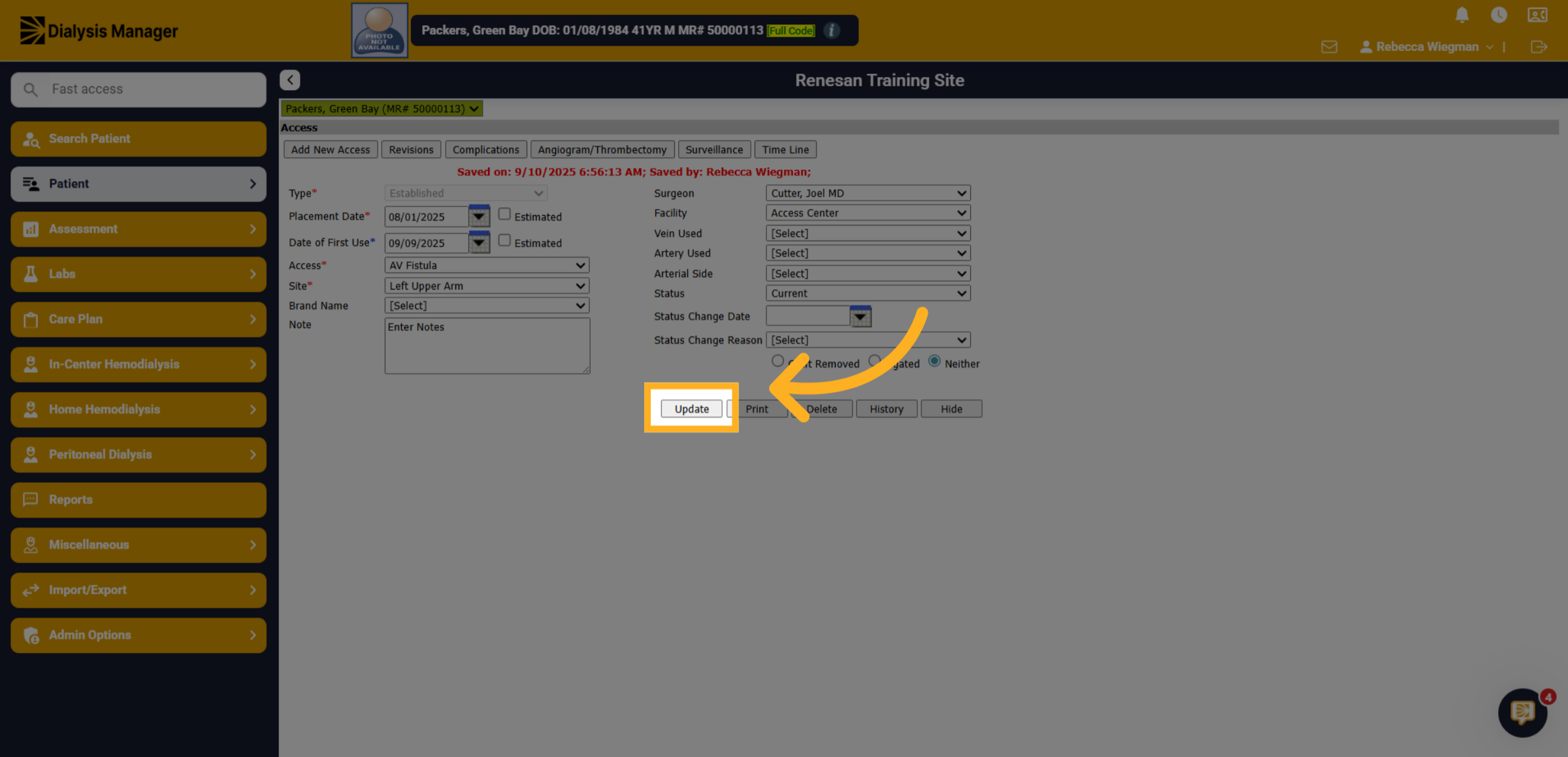Collapse sidebar with the back arrow

(290, 80)
